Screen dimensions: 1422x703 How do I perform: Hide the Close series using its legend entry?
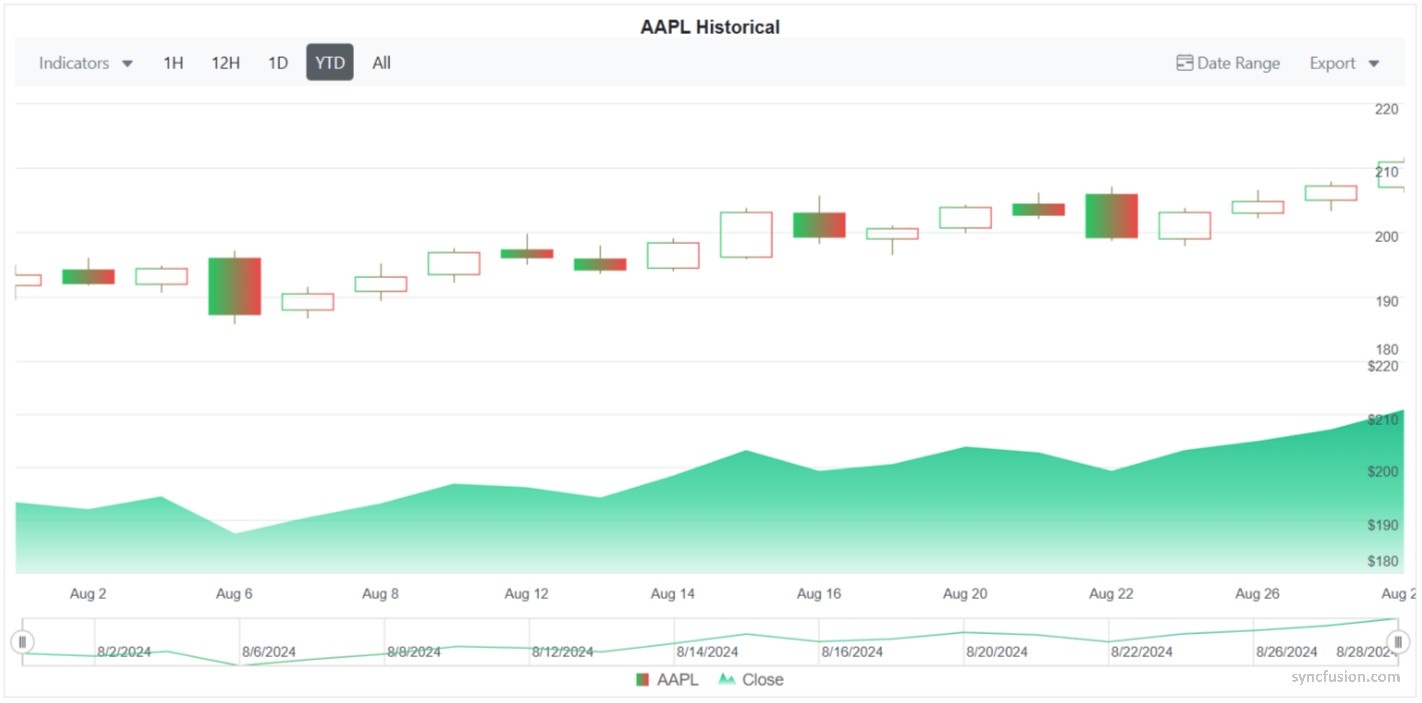761,679
